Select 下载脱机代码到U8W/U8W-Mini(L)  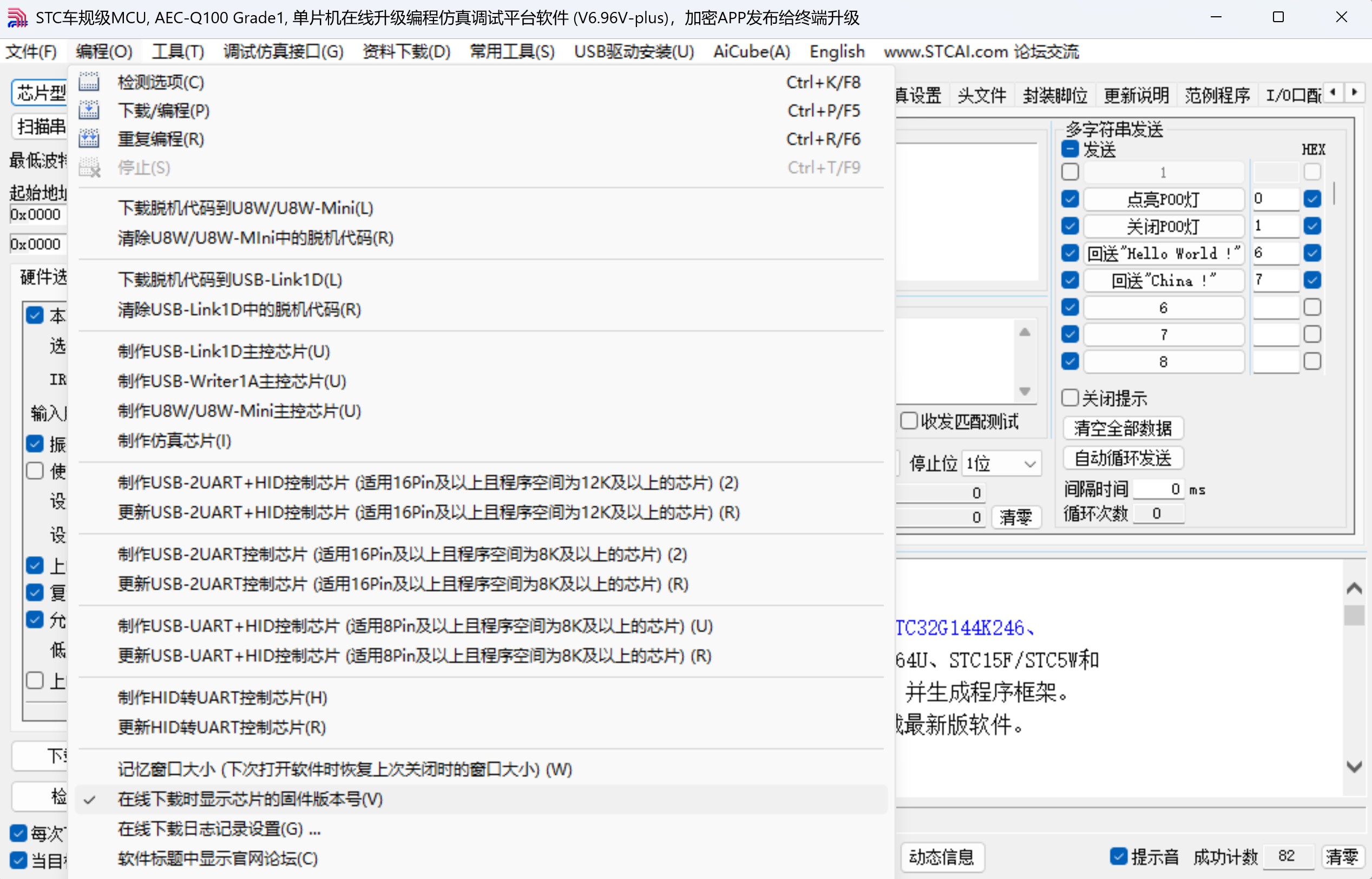pyautogui.click(x=481, y=208)
